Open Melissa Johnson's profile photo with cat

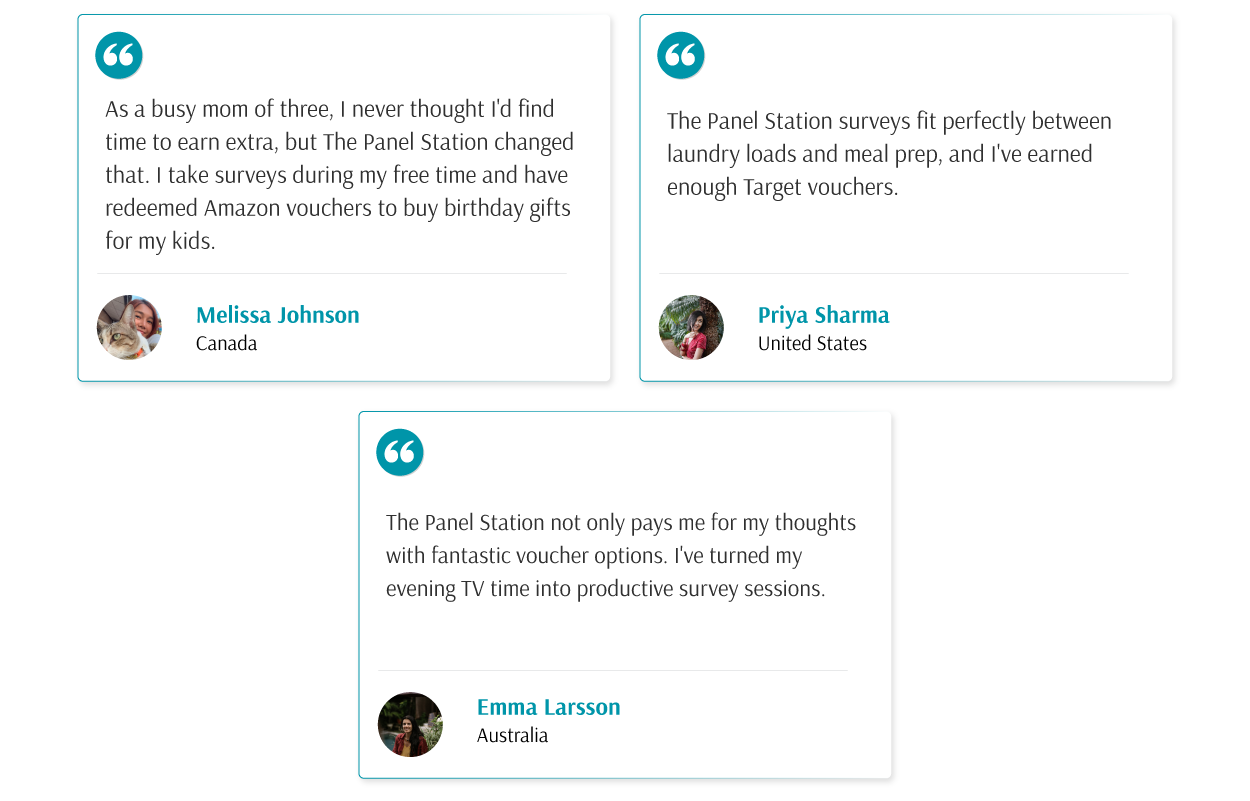click(x=129, y=327)
